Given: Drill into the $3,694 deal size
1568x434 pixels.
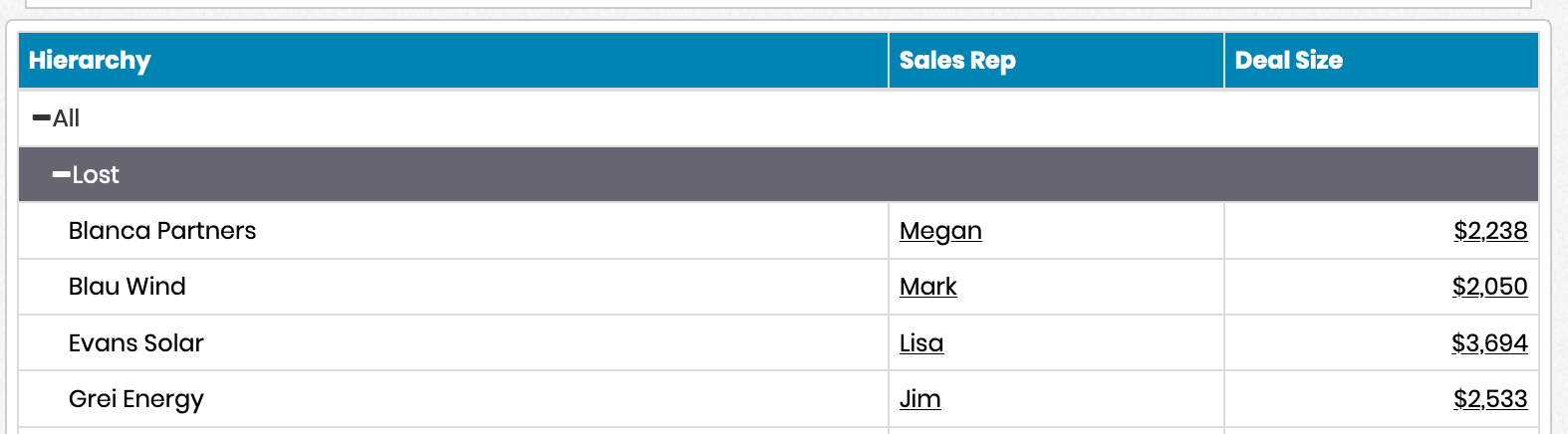Looking at the screenshot, I should point(1489,343).
